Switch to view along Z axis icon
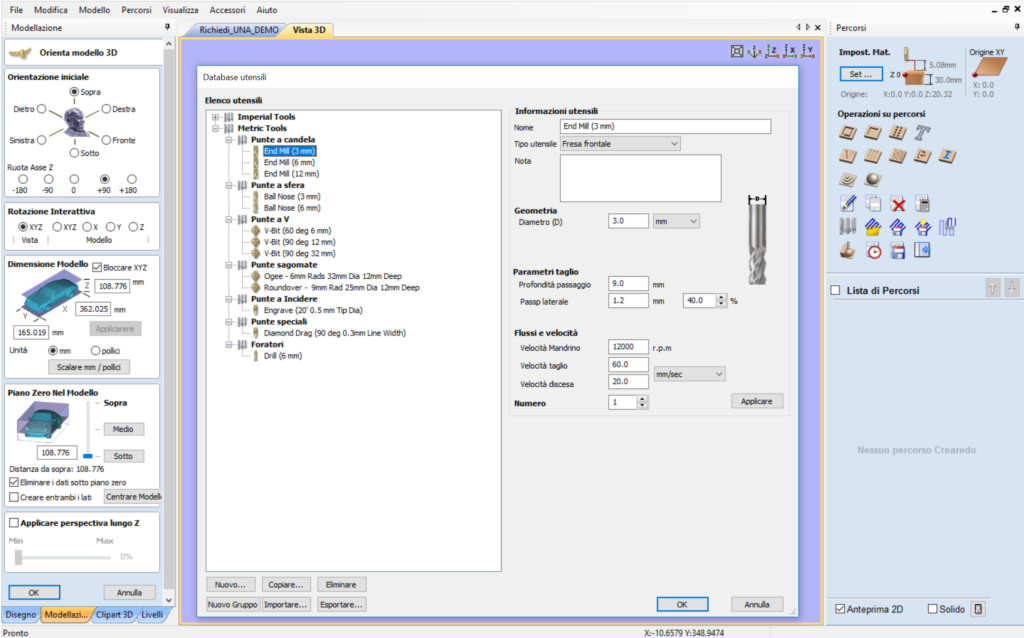 click(773, 51)
